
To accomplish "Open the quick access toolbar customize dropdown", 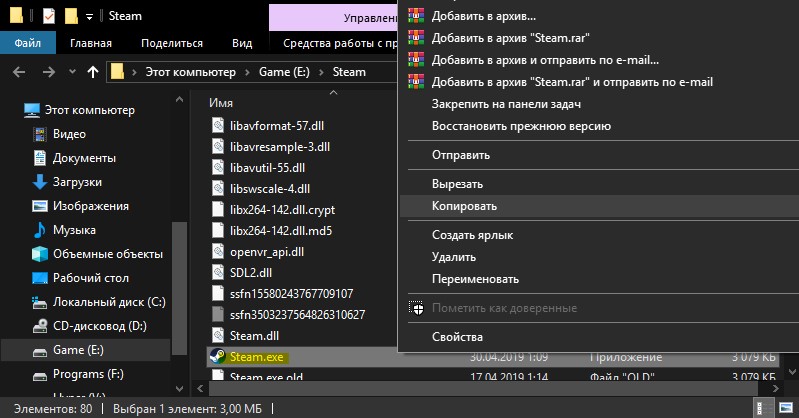I will pos(89,17).
